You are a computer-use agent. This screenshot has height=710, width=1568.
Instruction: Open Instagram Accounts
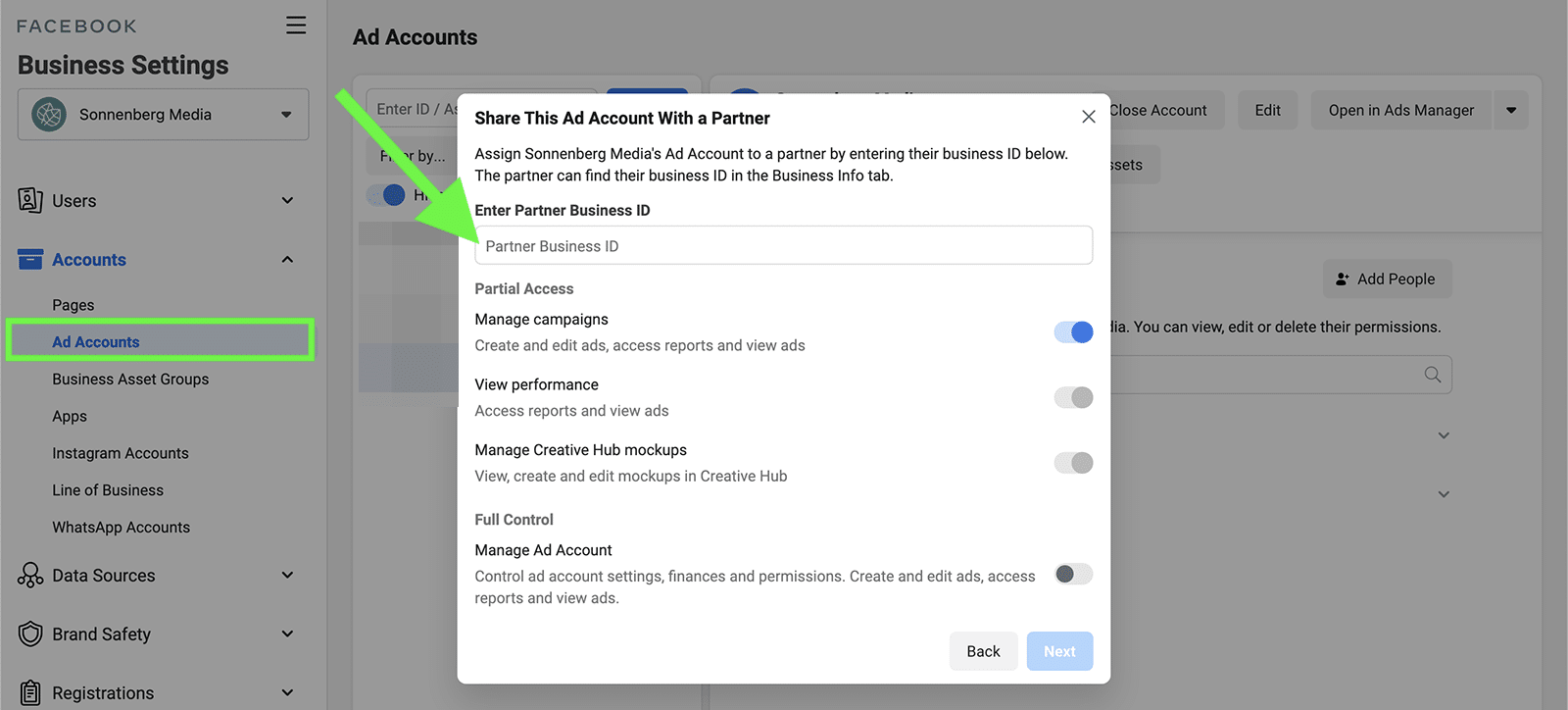click(x=121, y=453)
